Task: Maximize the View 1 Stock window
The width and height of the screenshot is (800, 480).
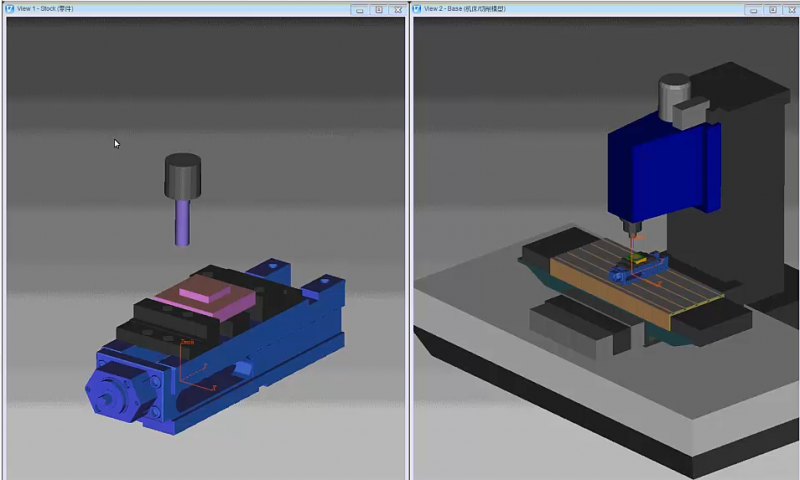Action: (379, 9)
